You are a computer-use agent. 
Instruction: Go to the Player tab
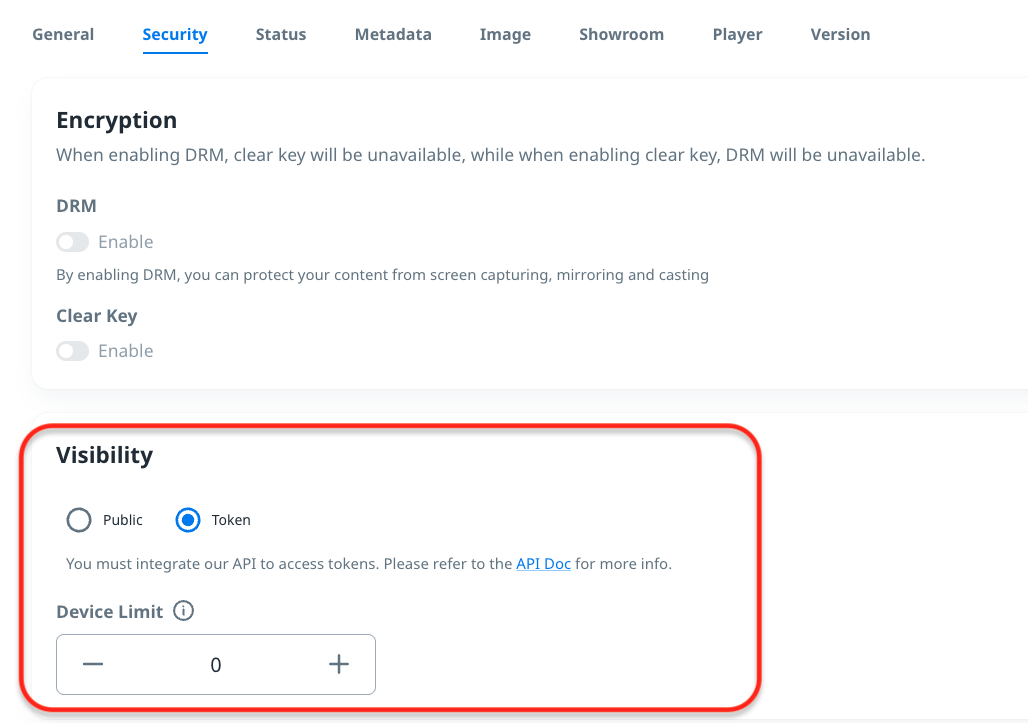(x=737, y=34)
